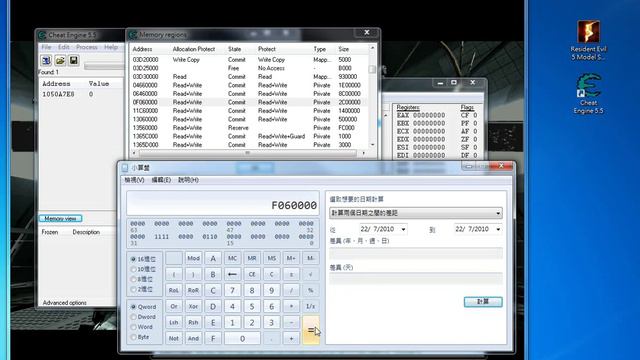The width and height of the screenshot is (640, 360).
Task: Select the 16進位 hexadecimal radio button
Action: 133,259
